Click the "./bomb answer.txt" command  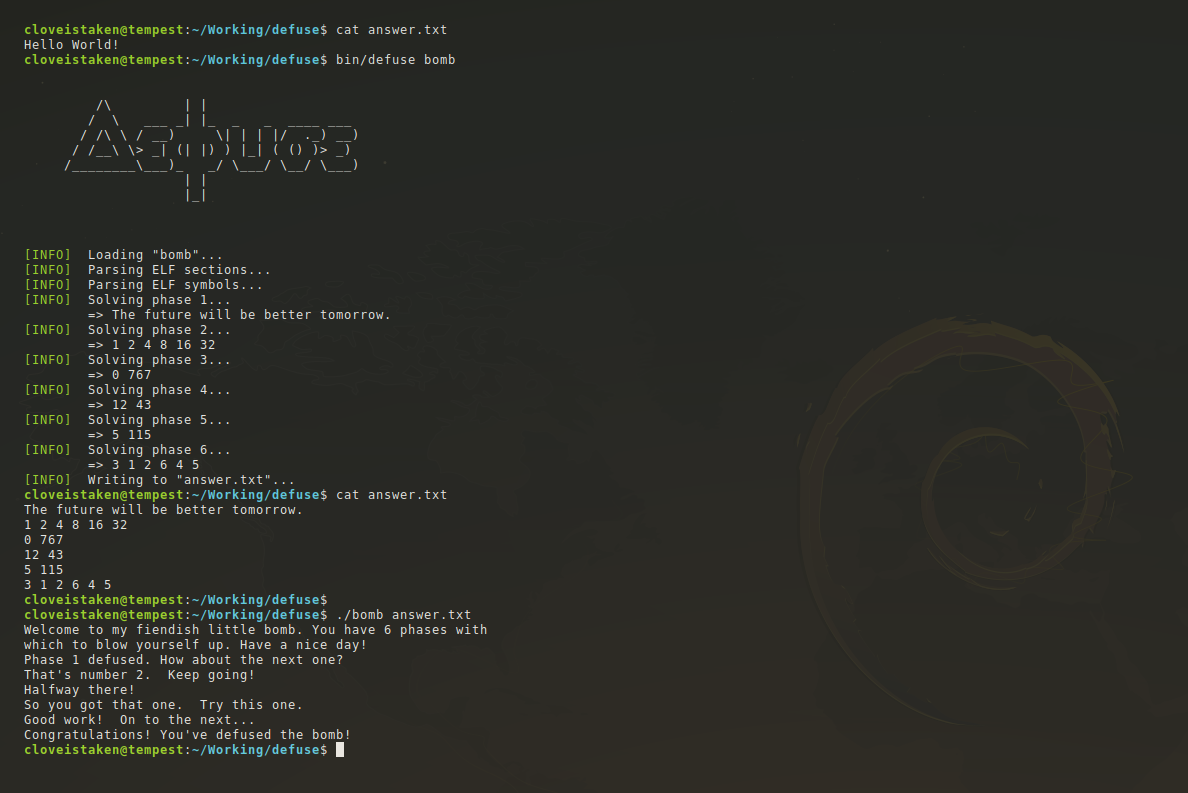coord(404,615)
